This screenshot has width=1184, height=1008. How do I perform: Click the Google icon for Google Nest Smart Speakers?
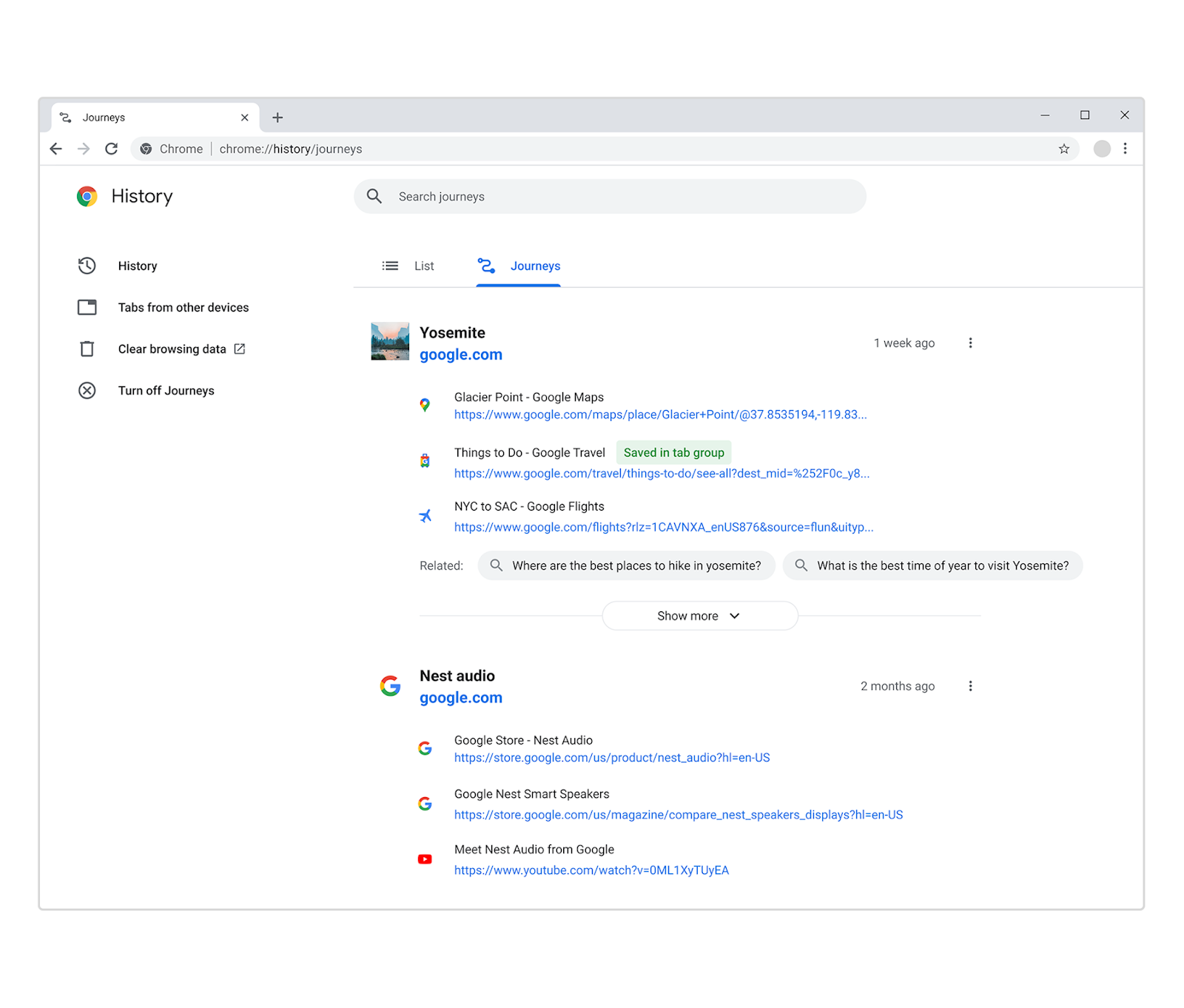click(x=425, y=804)
